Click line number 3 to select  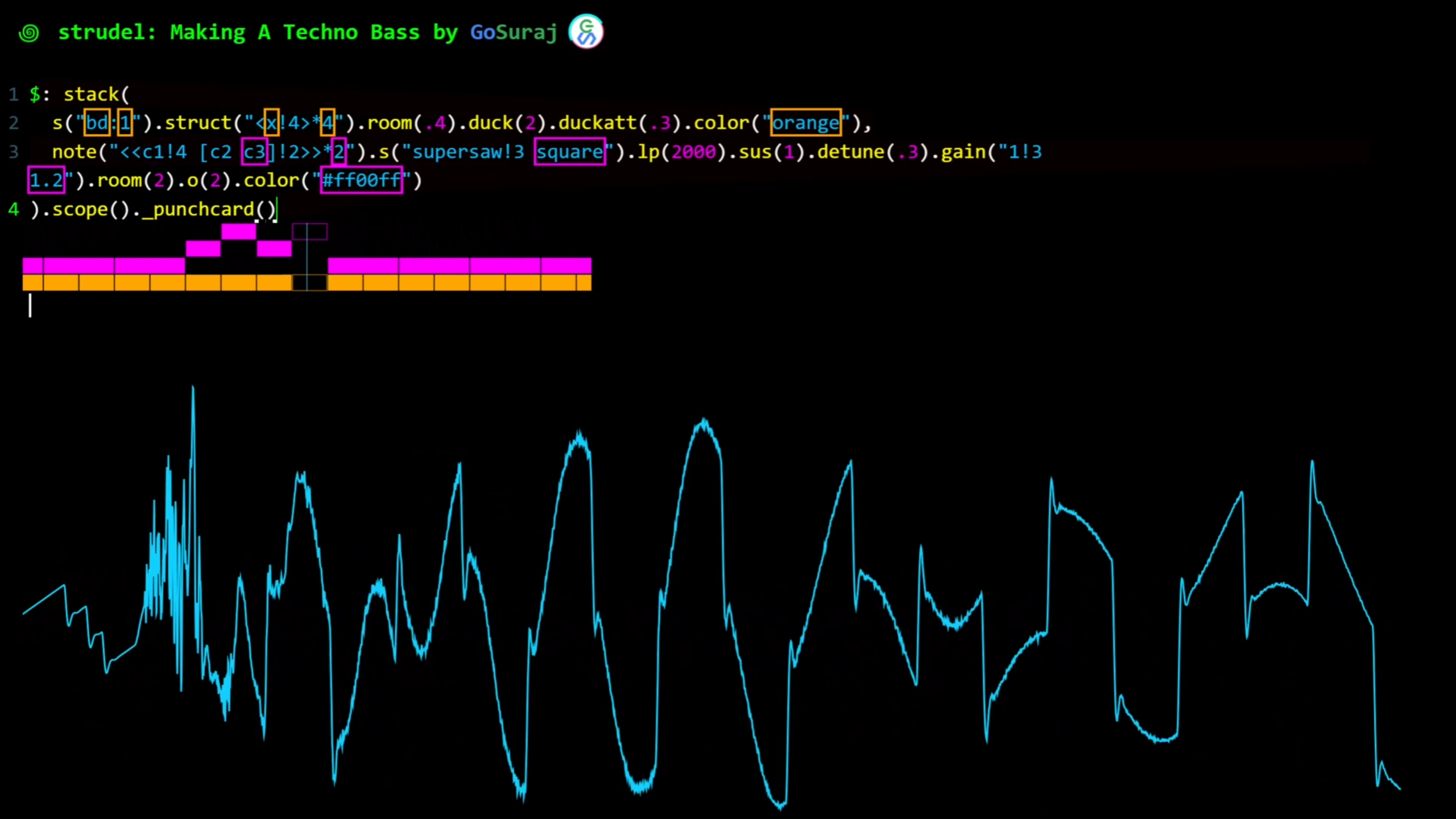pyautogui.click(x=14, y=151)
